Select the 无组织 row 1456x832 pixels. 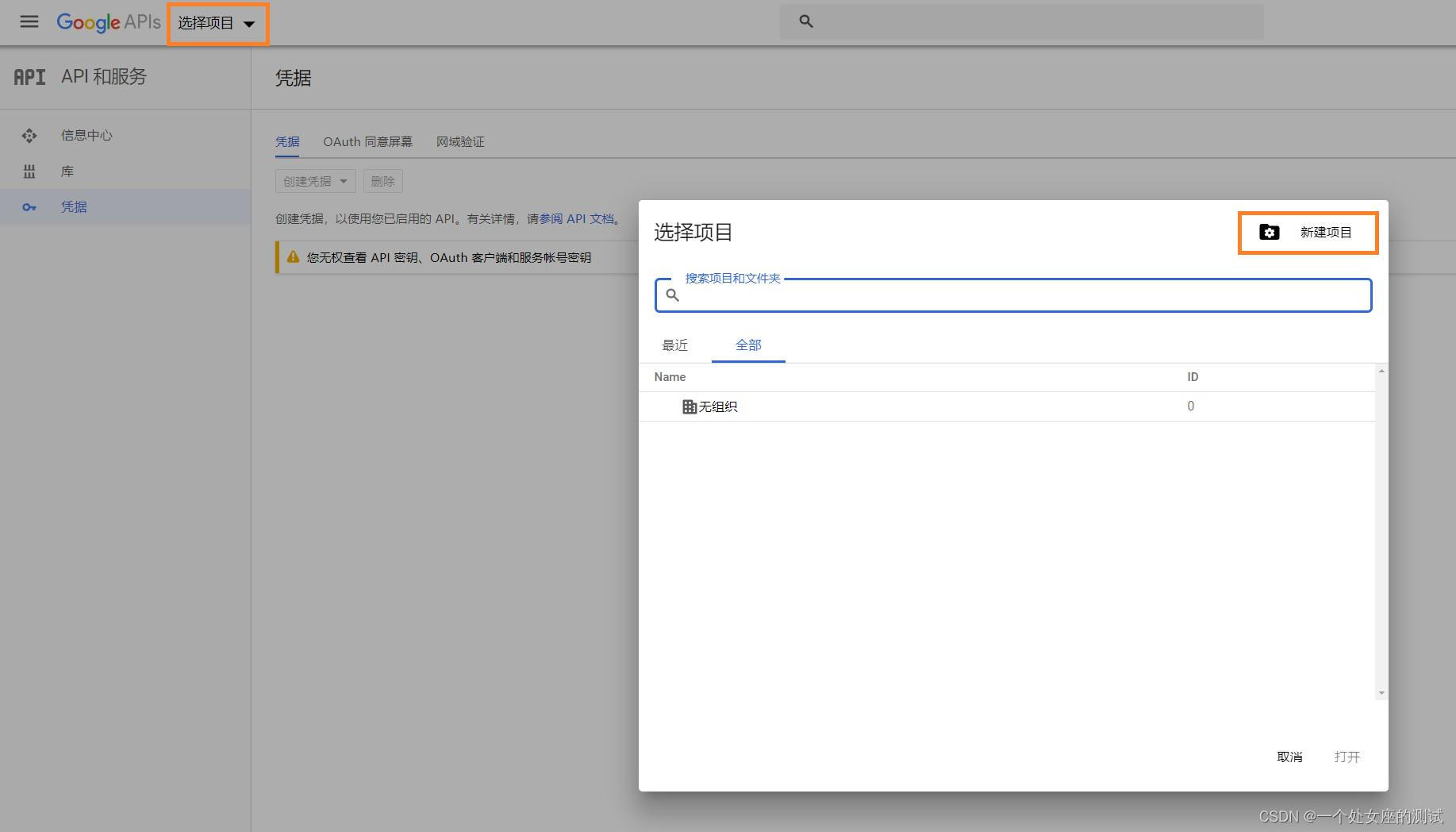[x=1006, y=406]
